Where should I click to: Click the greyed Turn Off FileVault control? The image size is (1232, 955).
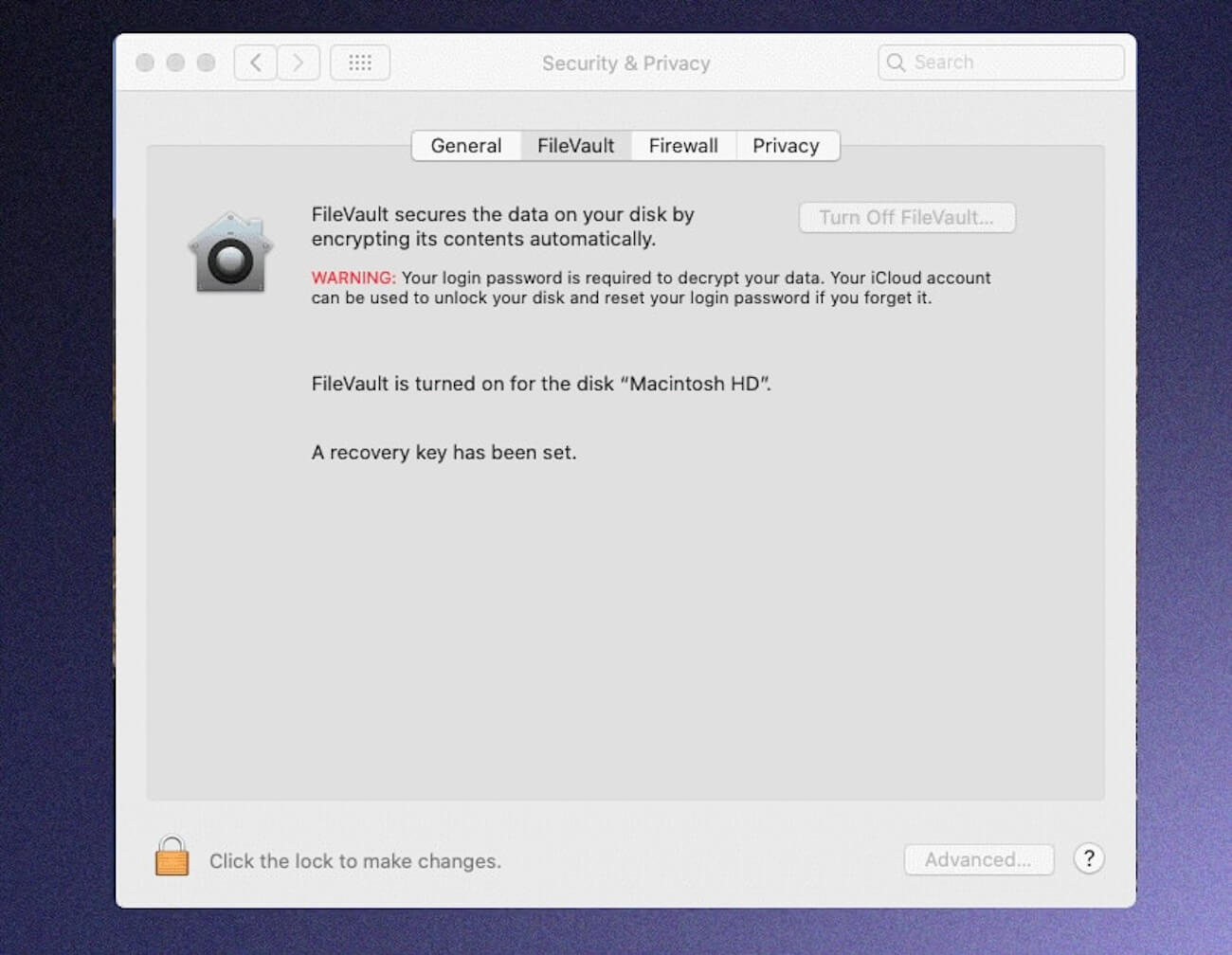point(906,217)
